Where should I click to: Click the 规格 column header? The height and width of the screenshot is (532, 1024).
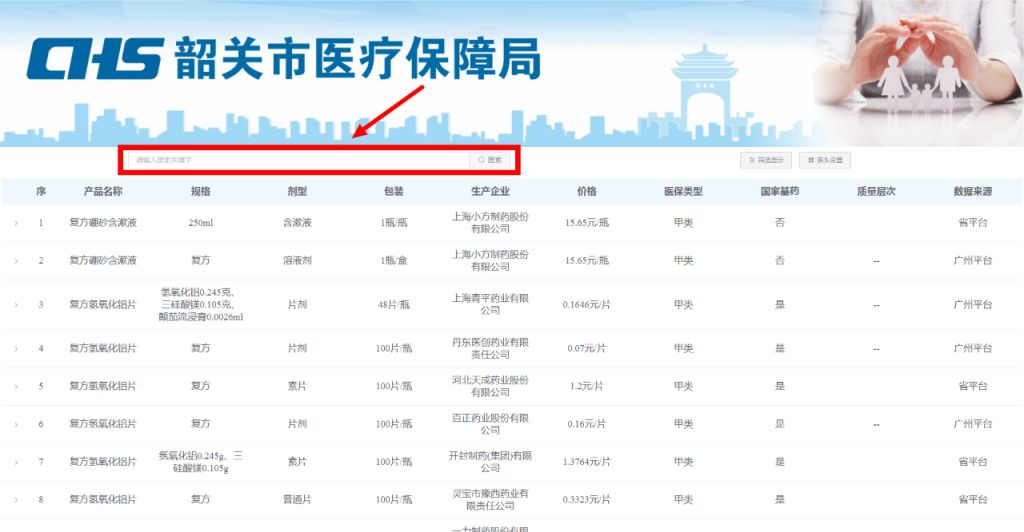click(x=200, y=191)
